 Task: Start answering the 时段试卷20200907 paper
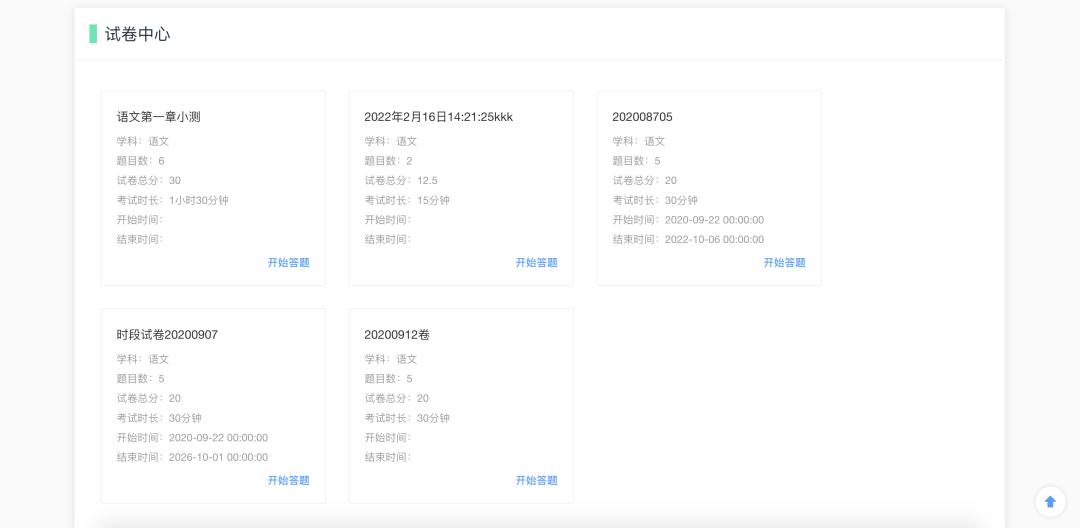pos(289,480)
